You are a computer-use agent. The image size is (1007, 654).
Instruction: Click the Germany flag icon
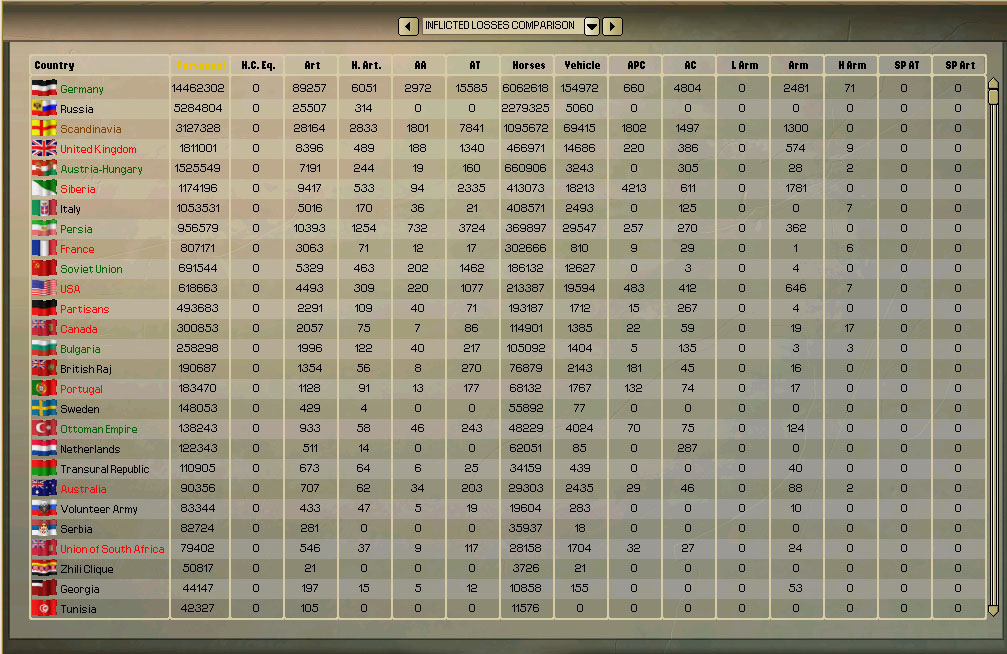44,88
